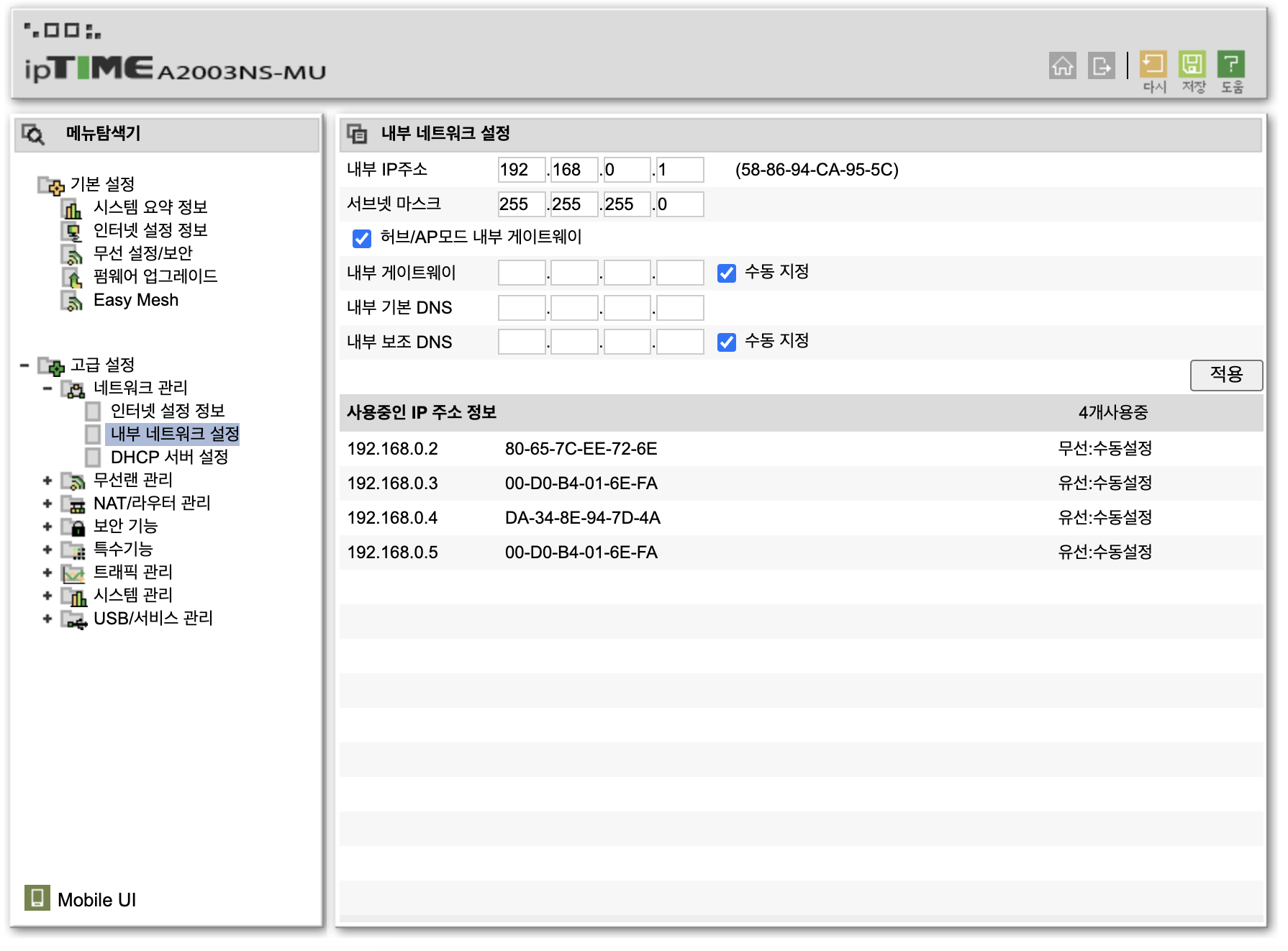Image resolution: width=1288 pixels, height=951 pixels.
Task: Click the first octet field of 내부 IP주소
Action: pyautogui.click(x=521, y=170)
